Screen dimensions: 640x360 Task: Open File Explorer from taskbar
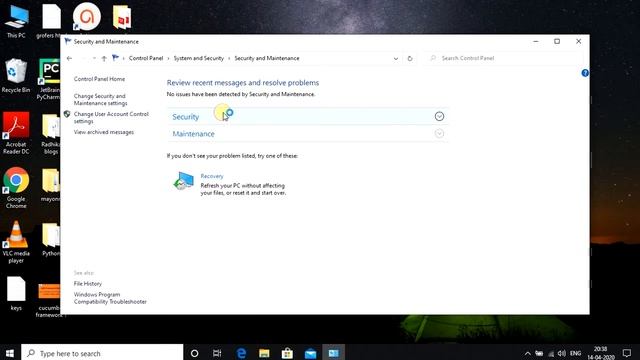tap(264, 353)
